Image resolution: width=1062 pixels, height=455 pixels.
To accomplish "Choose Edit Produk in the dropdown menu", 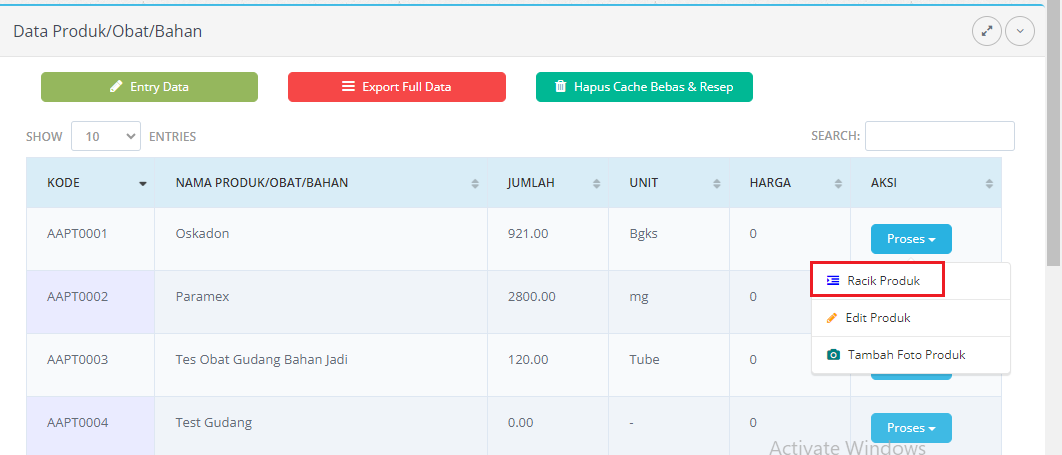I will point(877,318).
